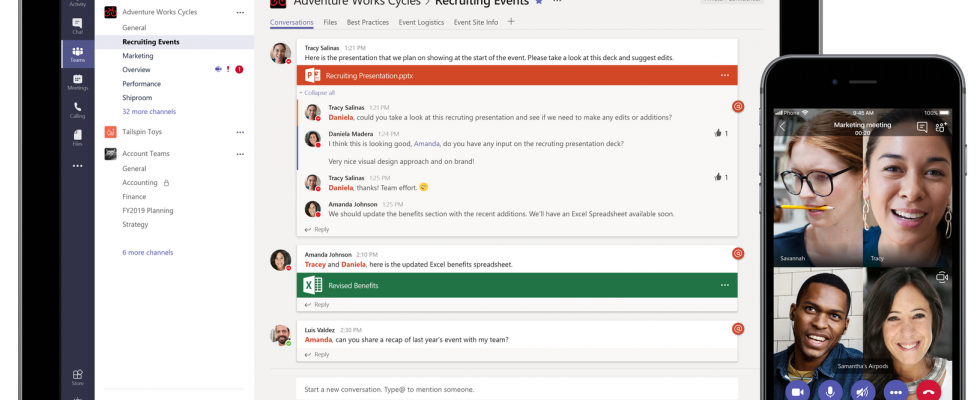This screenshot has height=400, width=980.
Task: Click the PowerPoint icon on Recruiting Presentation
Action: click(x=312, y=76)
